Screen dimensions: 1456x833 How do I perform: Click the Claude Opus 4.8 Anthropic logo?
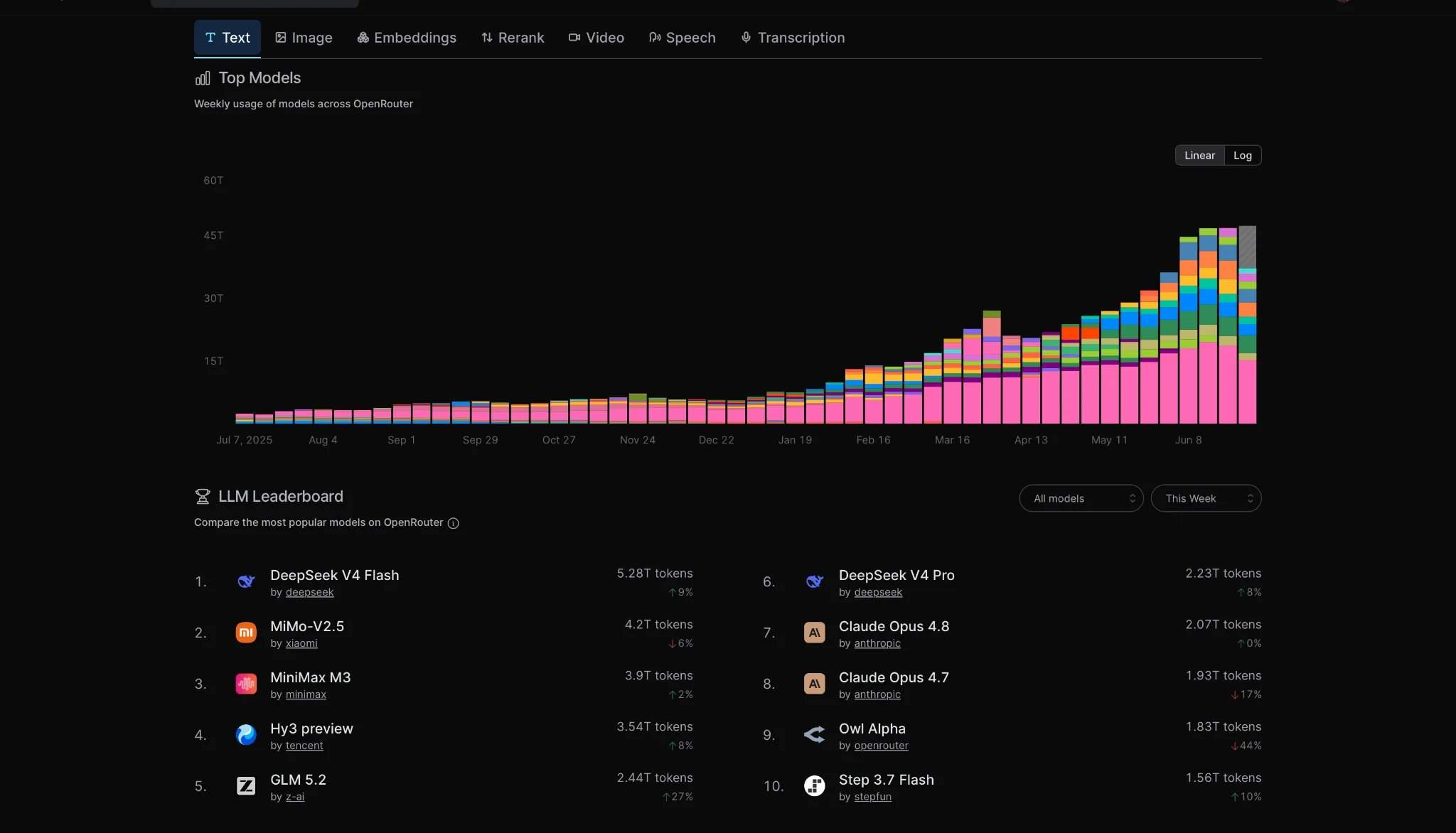pos(815,633)
